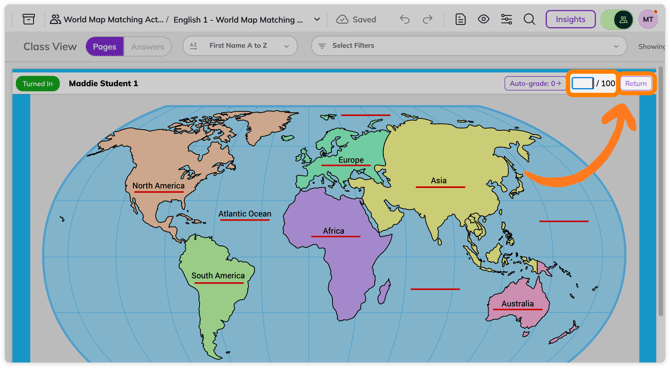670x368 pixels.
Task: Click the / 100 total points text
Action: pyautogui.click(x=605, y=83)
